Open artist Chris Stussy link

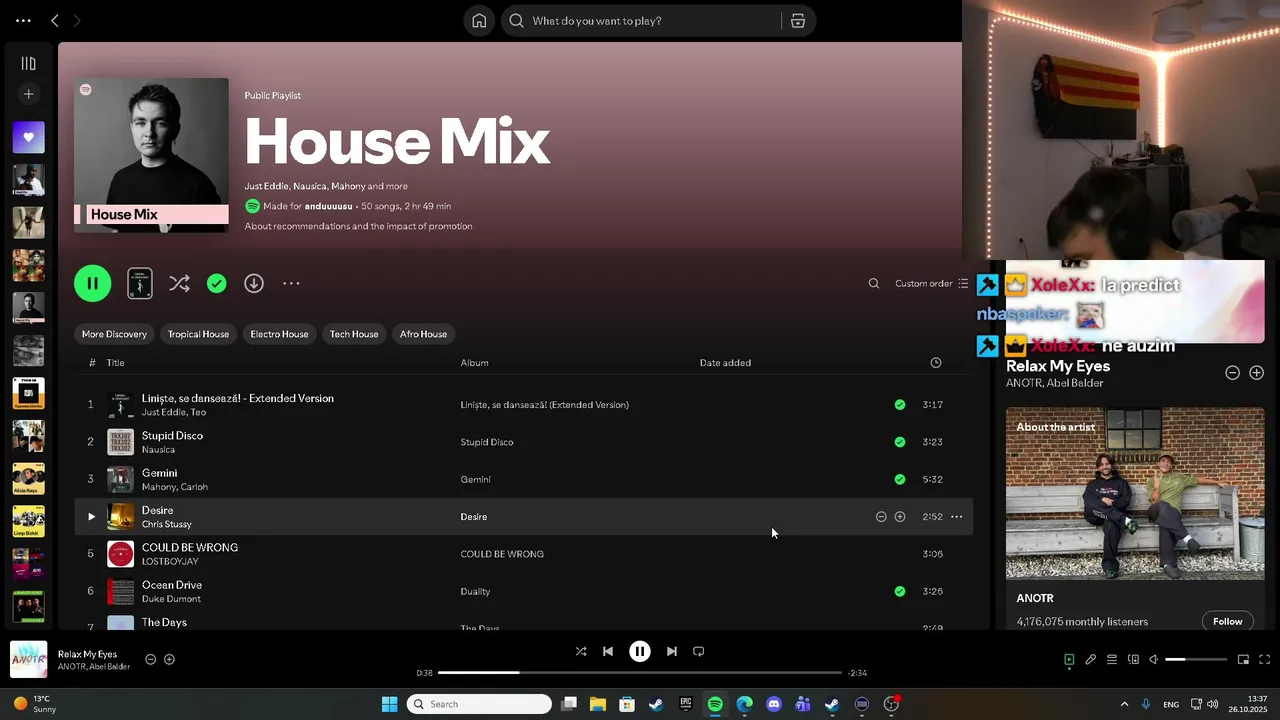pyautogui.click(x=166, y=524)
